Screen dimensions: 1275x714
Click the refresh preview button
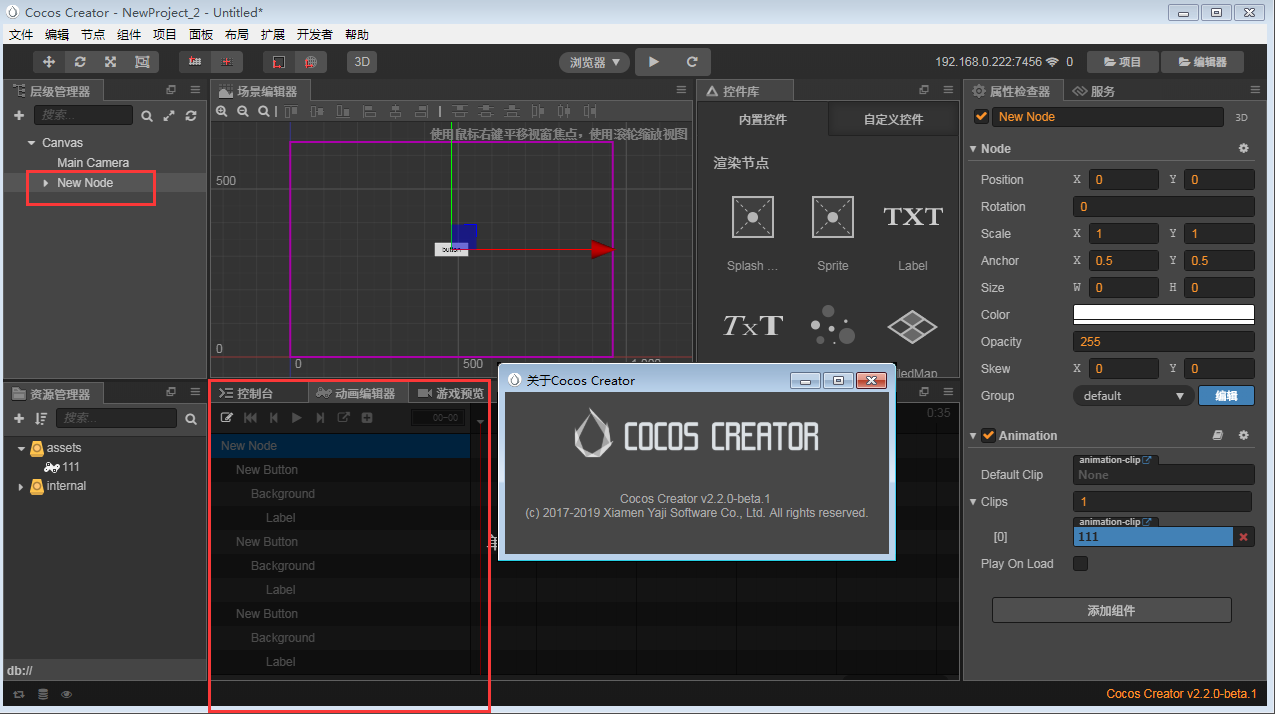[691, 62]
